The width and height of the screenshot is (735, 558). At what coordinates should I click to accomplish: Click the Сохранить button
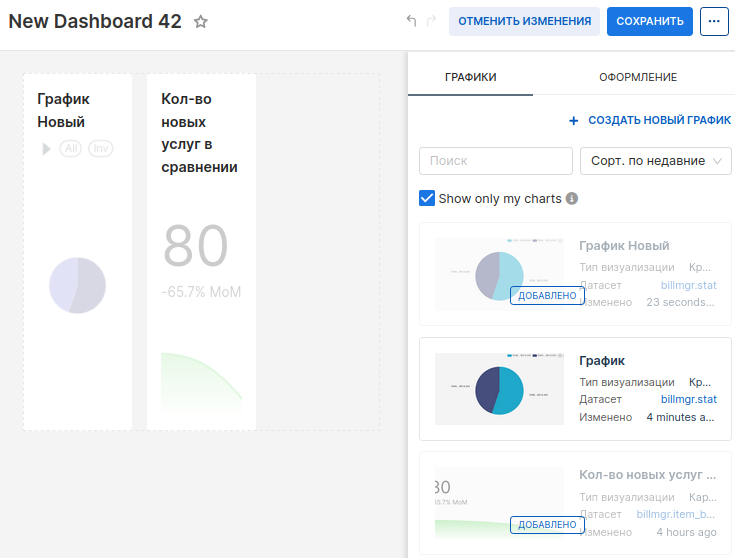click(x=649, y=21)
